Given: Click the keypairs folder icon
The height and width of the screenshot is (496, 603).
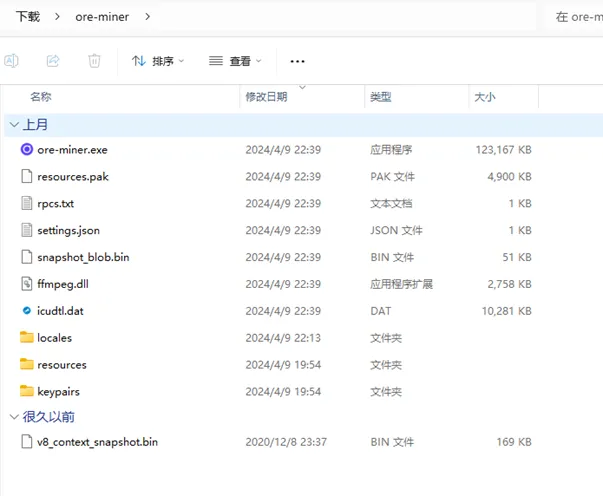Looking at the screenshot, I should pos(27,391).
